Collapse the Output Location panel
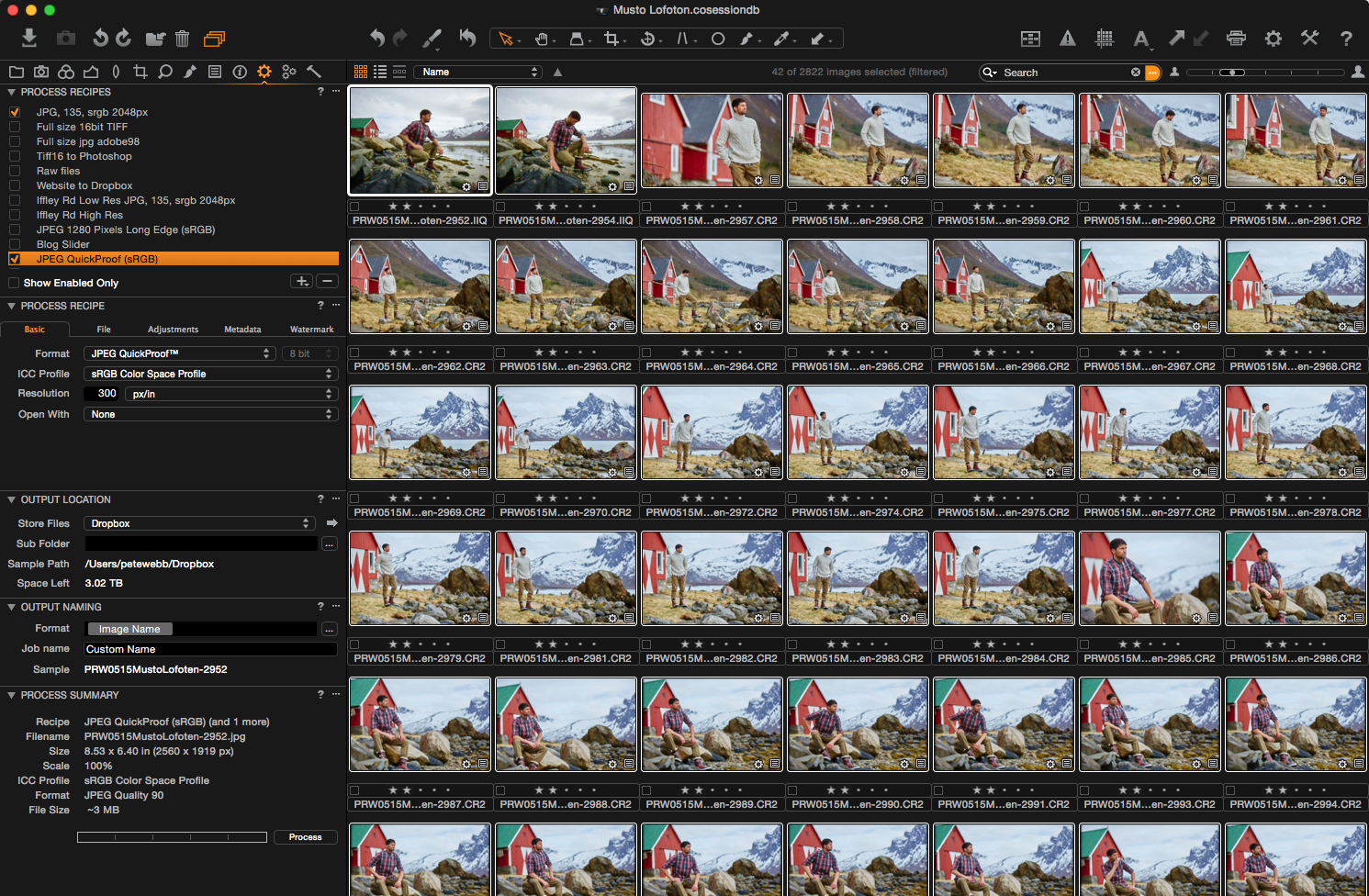 point(11,499)
